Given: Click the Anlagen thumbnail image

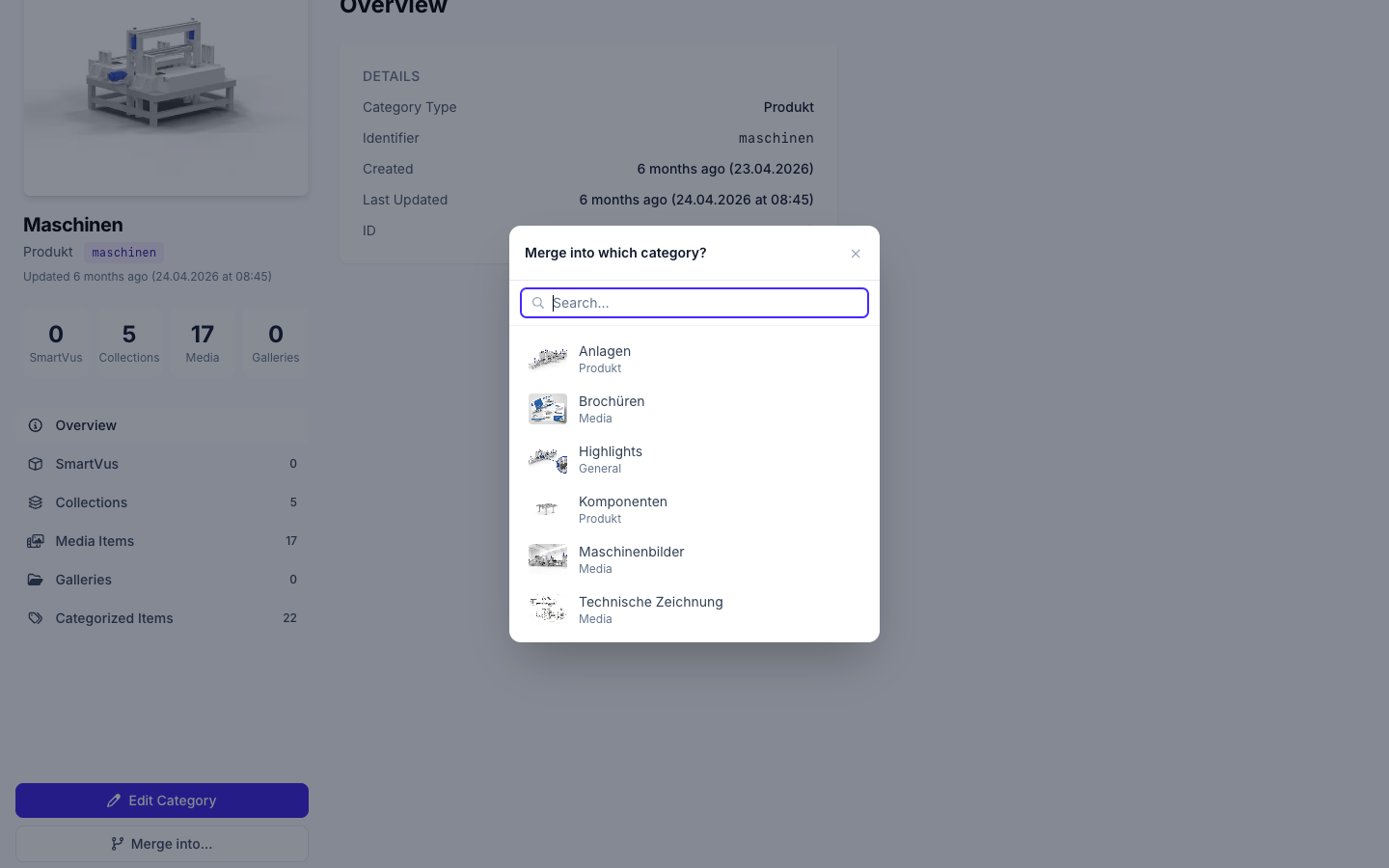Looking at the screenshot, I should coord(548,359).
